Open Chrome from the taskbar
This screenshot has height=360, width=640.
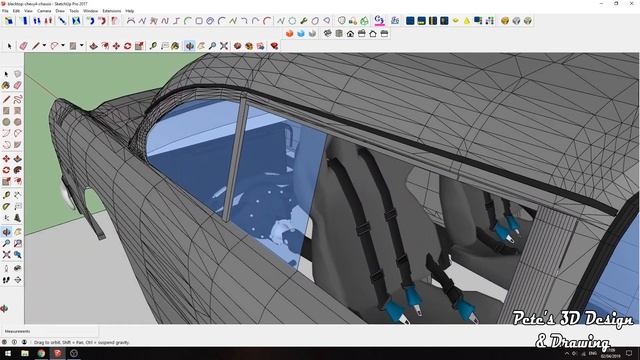(41, 353)
